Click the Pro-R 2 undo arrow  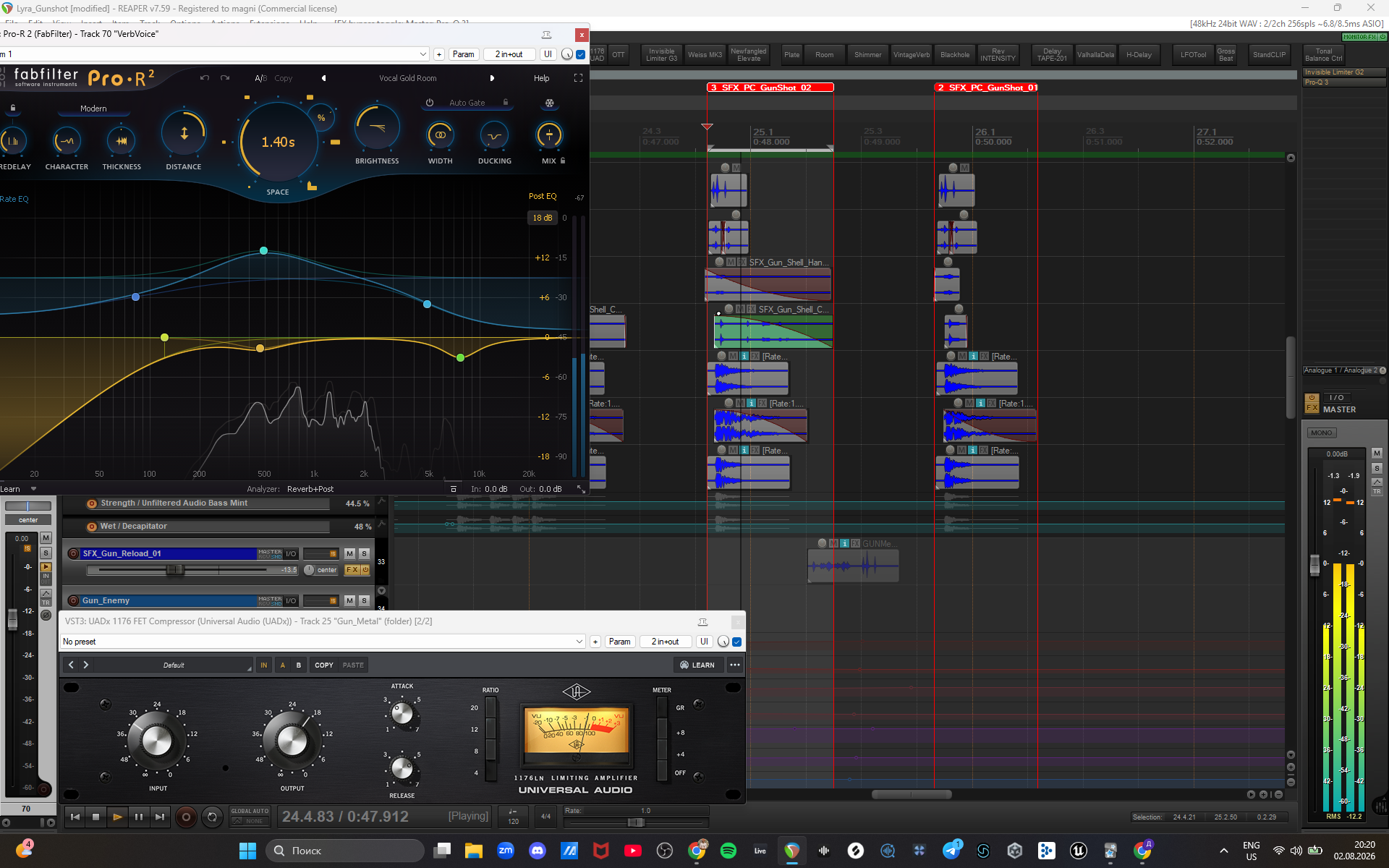tap(205, 78)
